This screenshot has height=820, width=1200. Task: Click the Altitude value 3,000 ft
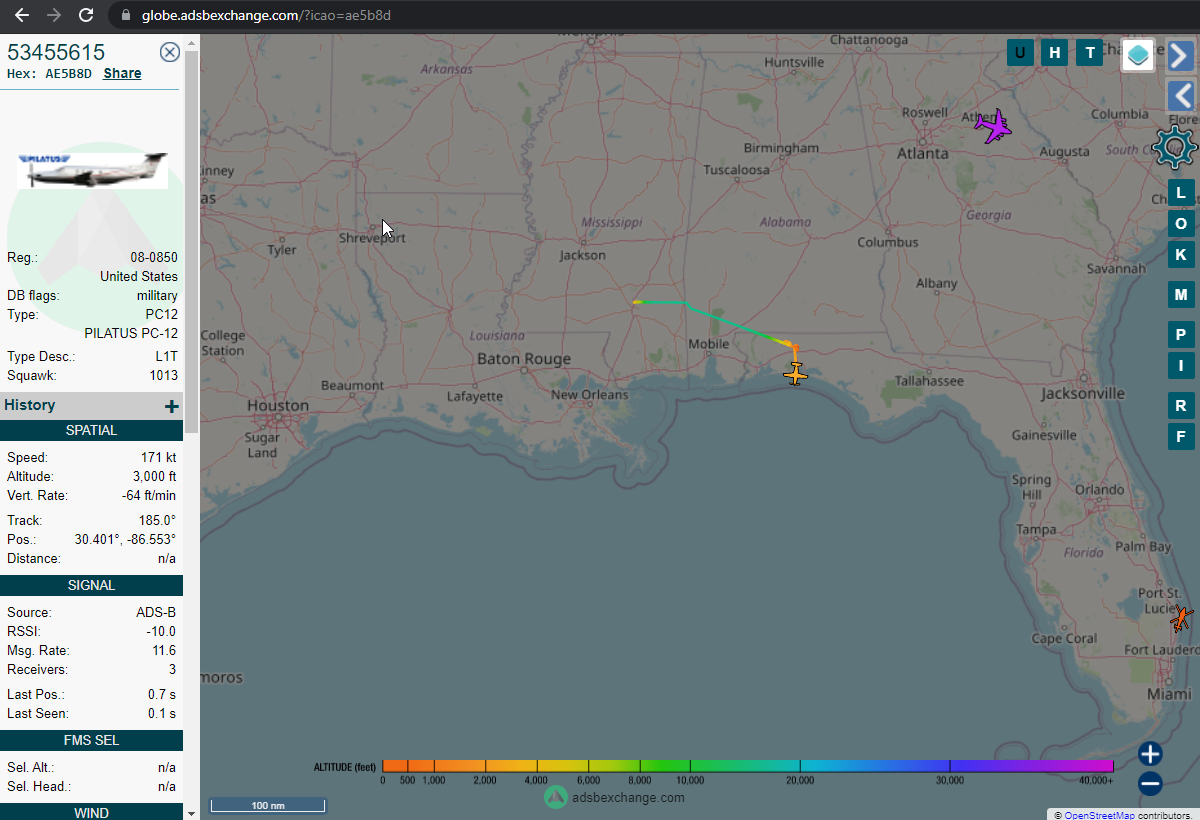click(x=154, y=477)
